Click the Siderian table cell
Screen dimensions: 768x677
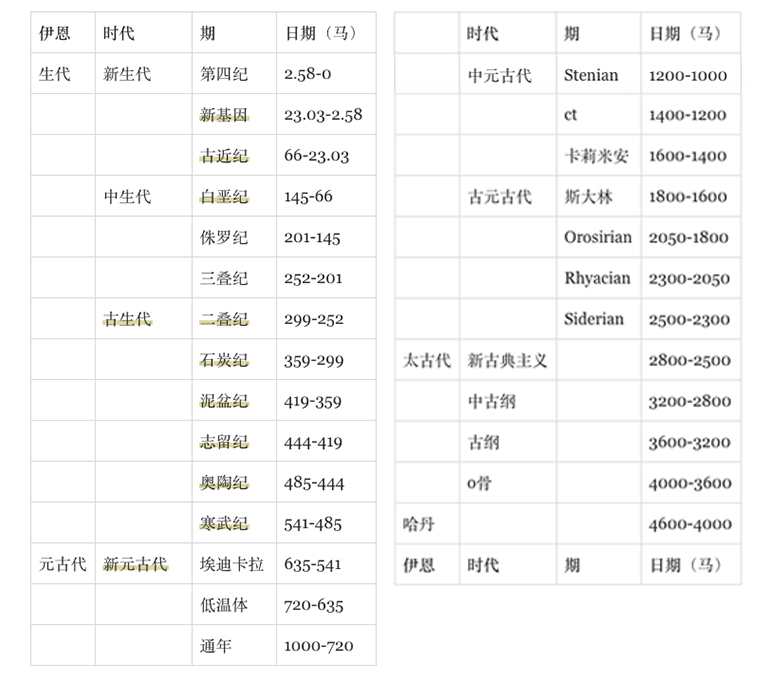(x=593, y=320)
